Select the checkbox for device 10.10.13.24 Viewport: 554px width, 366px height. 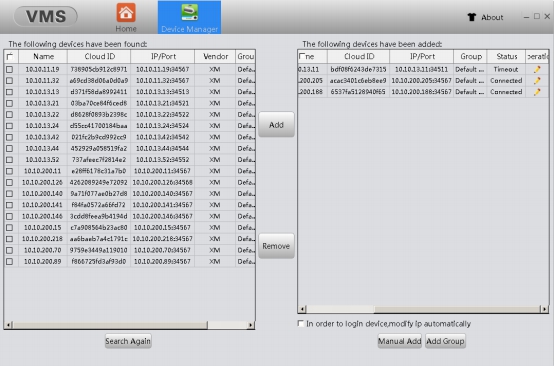click(x=10, y=126)
